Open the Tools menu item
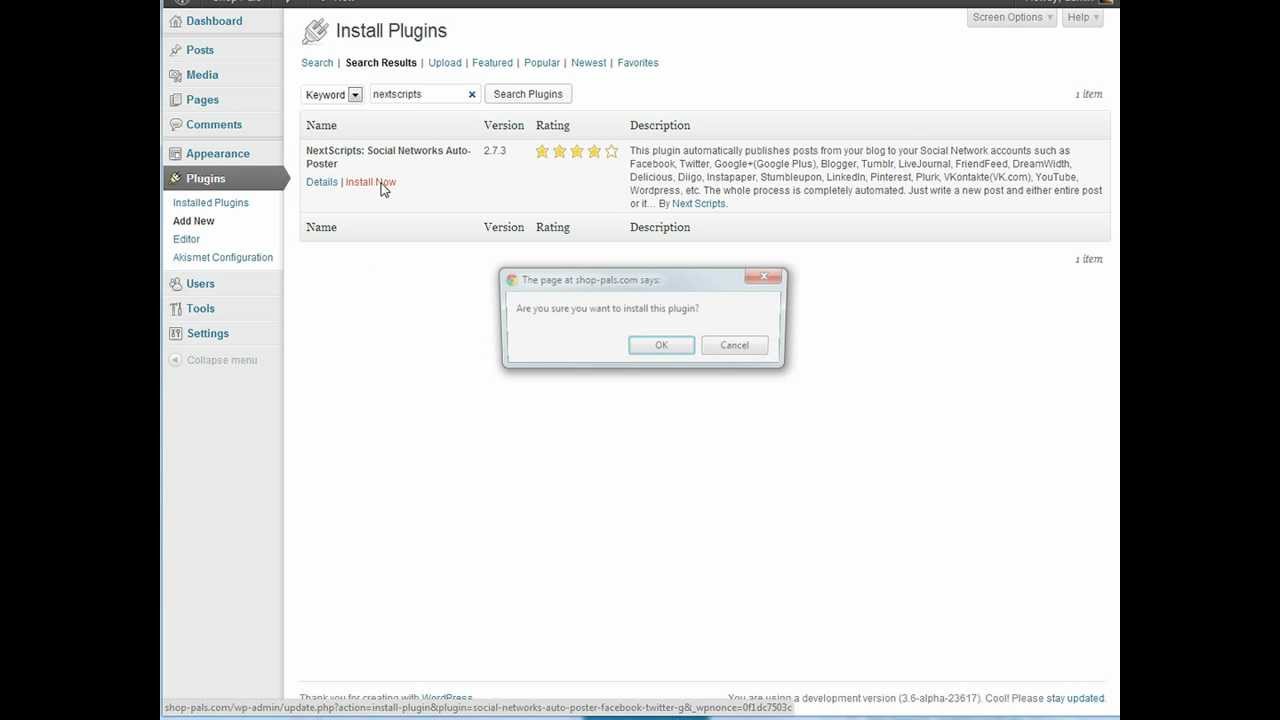Image resolution: width=1280 pixels, height=720 pixels. 200,309
